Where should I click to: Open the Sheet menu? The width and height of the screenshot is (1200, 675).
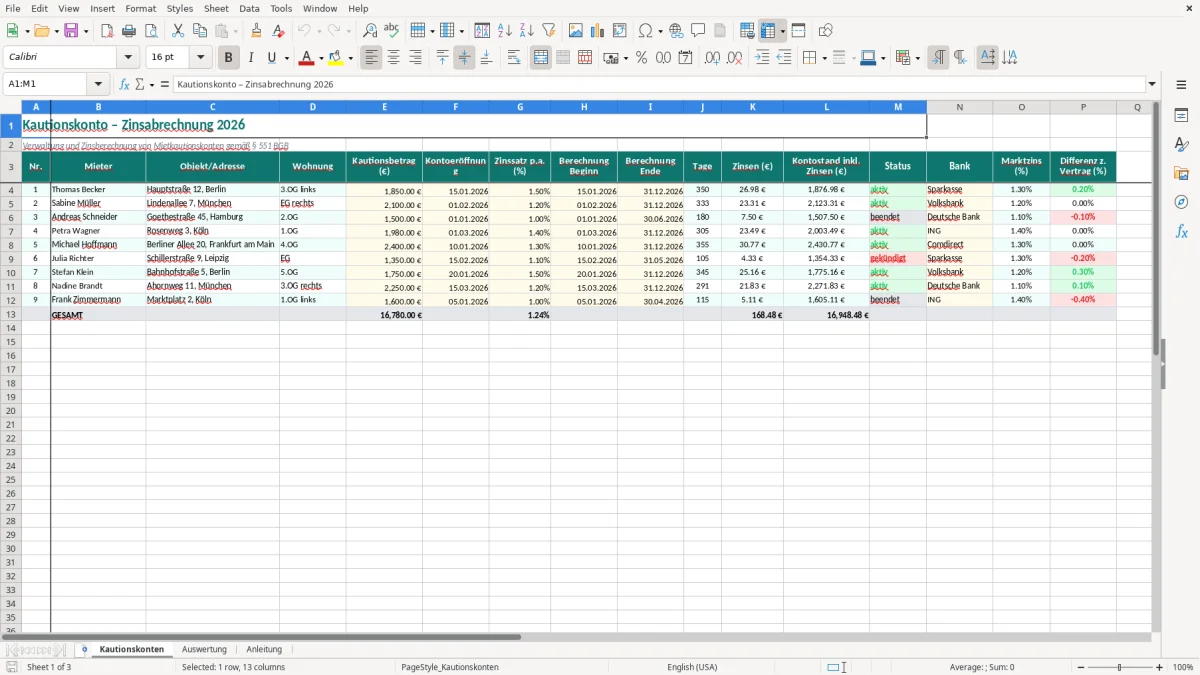pyautogui.click(x=216, y=8)
